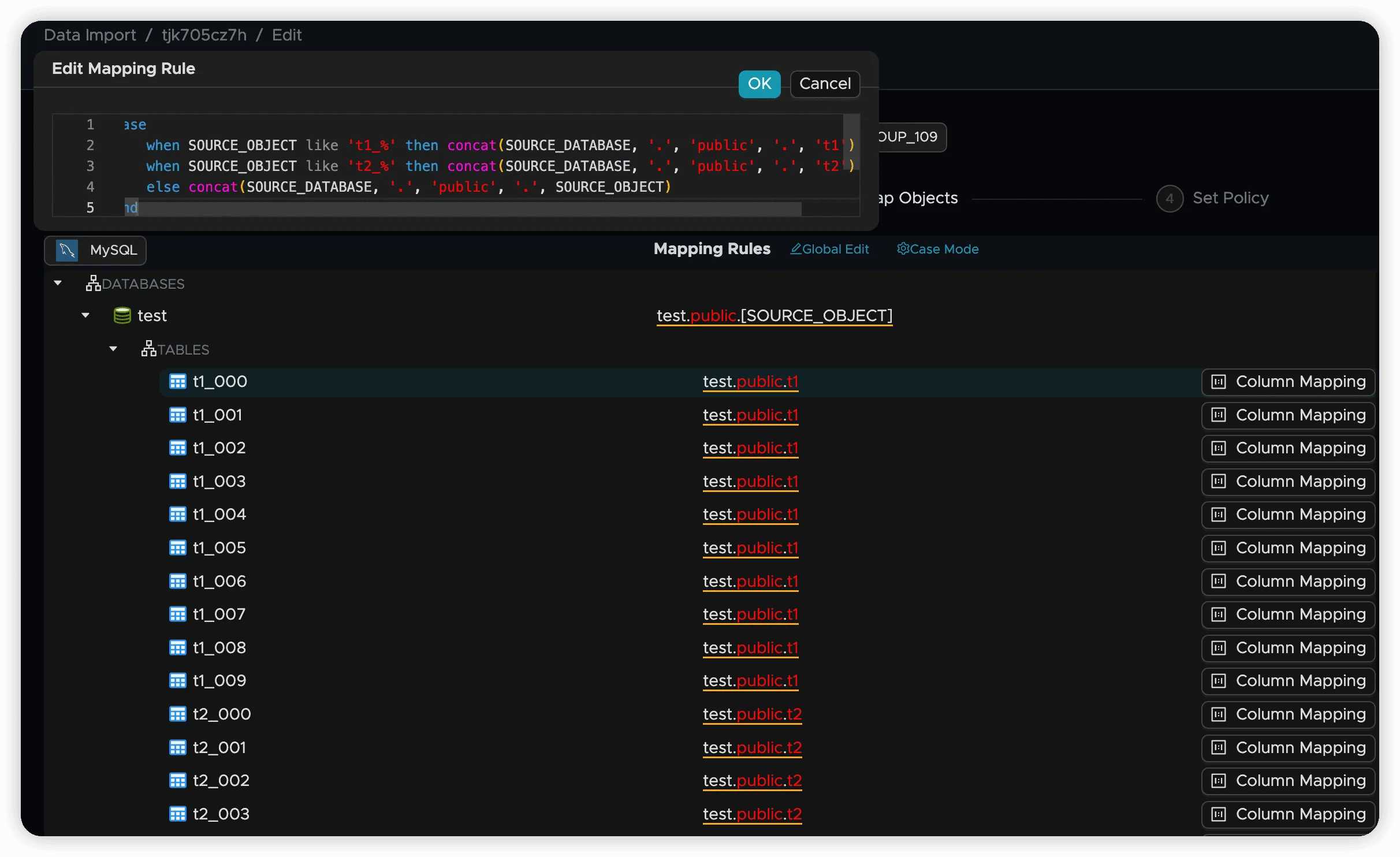
Task: Click the pencil icon beside Global Edit
Action: (796, 249)
